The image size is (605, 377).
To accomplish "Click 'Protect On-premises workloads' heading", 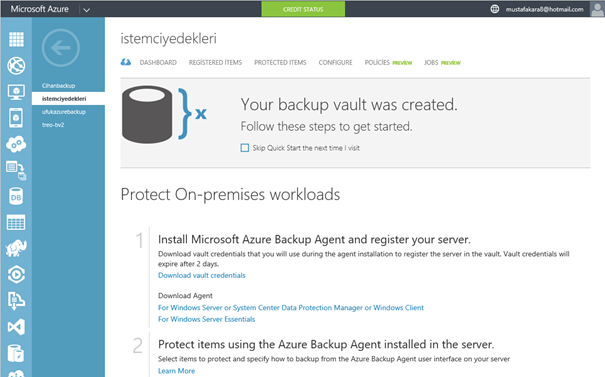I will [230, 194].
